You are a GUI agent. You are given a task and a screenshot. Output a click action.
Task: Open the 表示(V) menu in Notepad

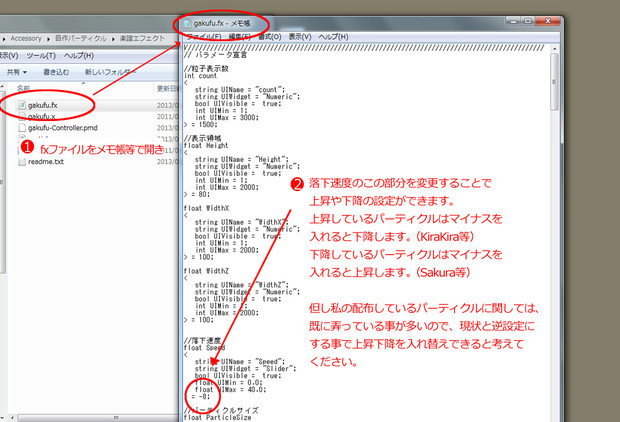(x=300, y=37)
